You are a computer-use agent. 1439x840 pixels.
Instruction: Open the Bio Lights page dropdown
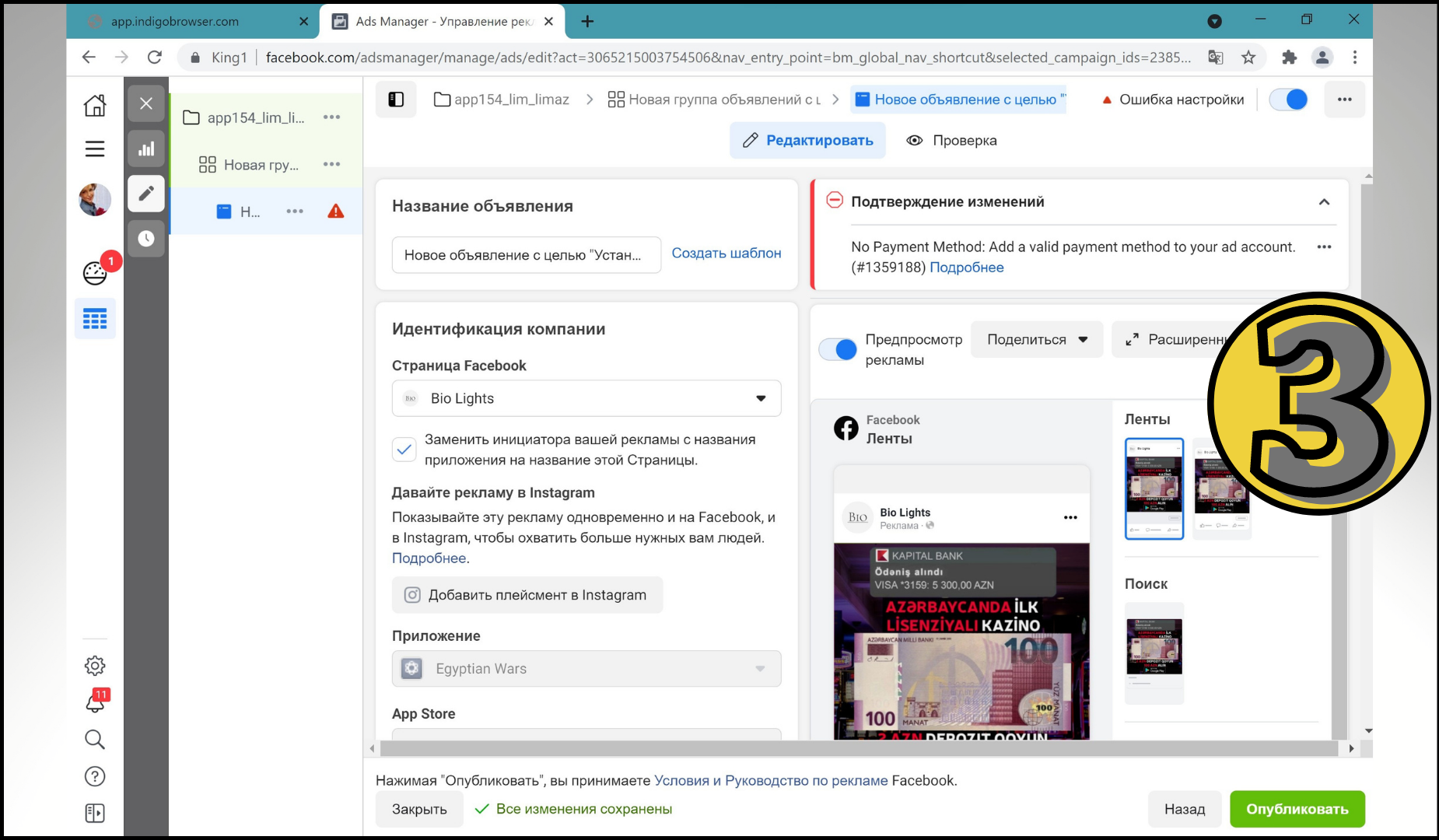(x=586, y=398)
